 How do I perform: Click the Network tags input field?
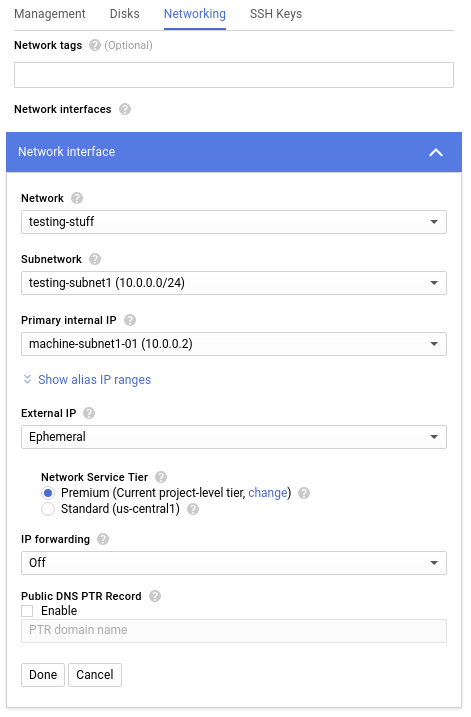click(234, 75)
